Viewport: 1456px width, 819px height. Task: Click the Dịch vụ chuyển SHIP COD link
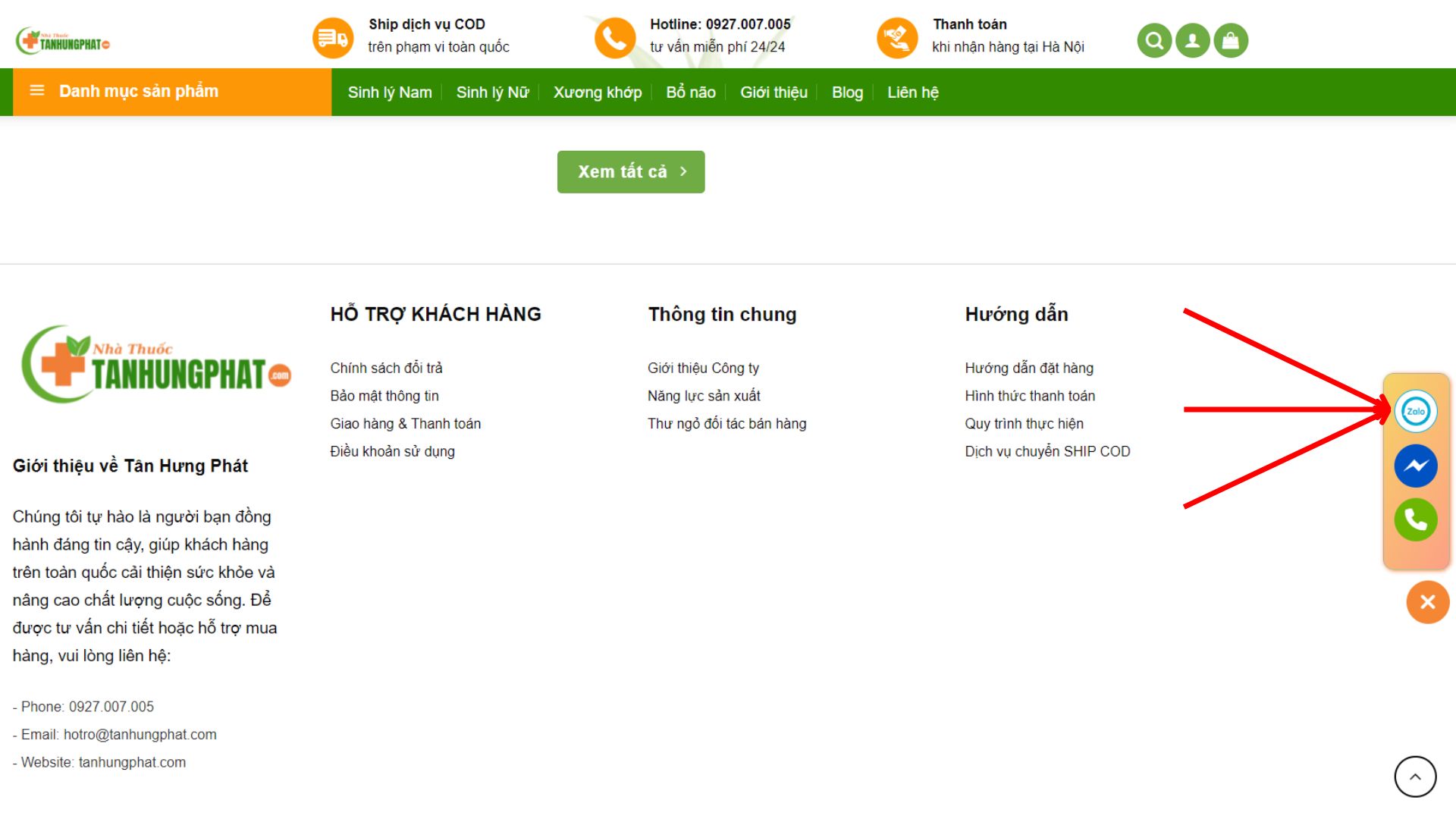(x=1047, y=451)
